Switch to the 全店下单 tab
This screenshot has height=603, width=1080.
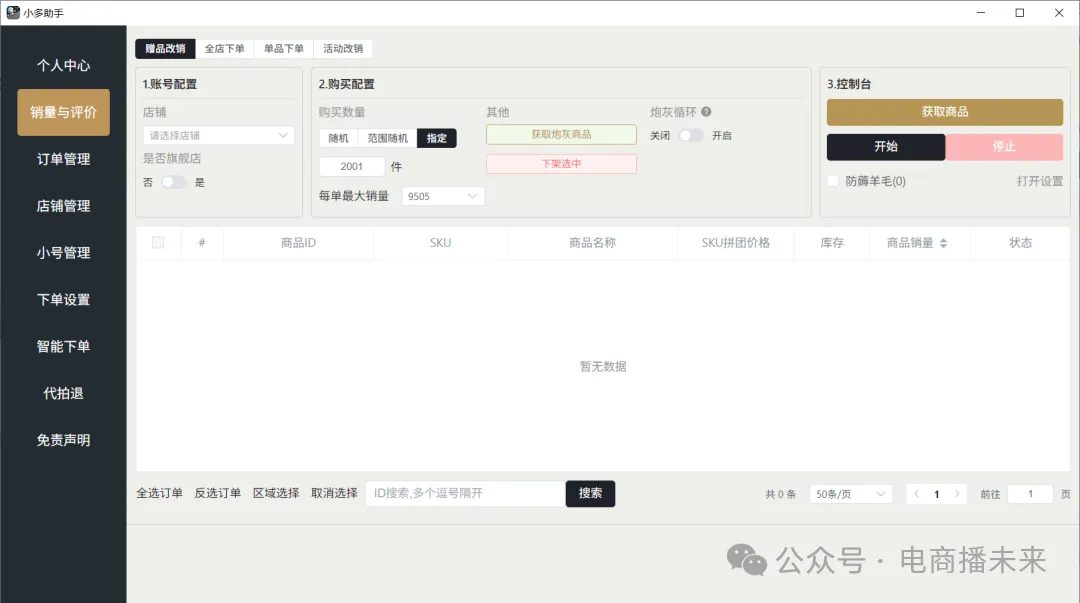[x=224, y=48]
